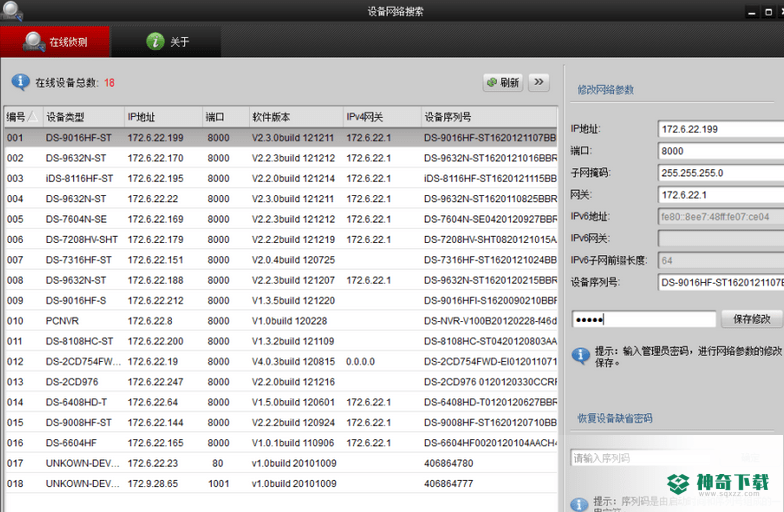This screenshot has width=784, height=512.
Task: Sort by IPv4网关 column header
Action: click(382, 117)
